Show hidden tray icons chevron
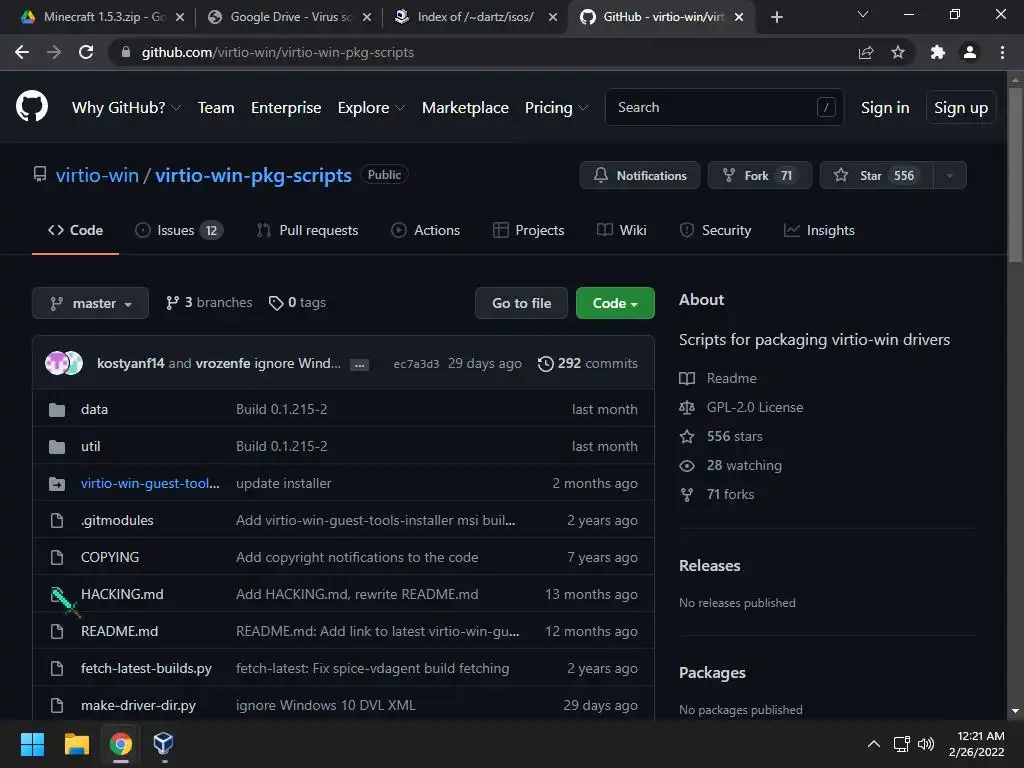This screenshot has height=768, width=1024. pos(873,744)
